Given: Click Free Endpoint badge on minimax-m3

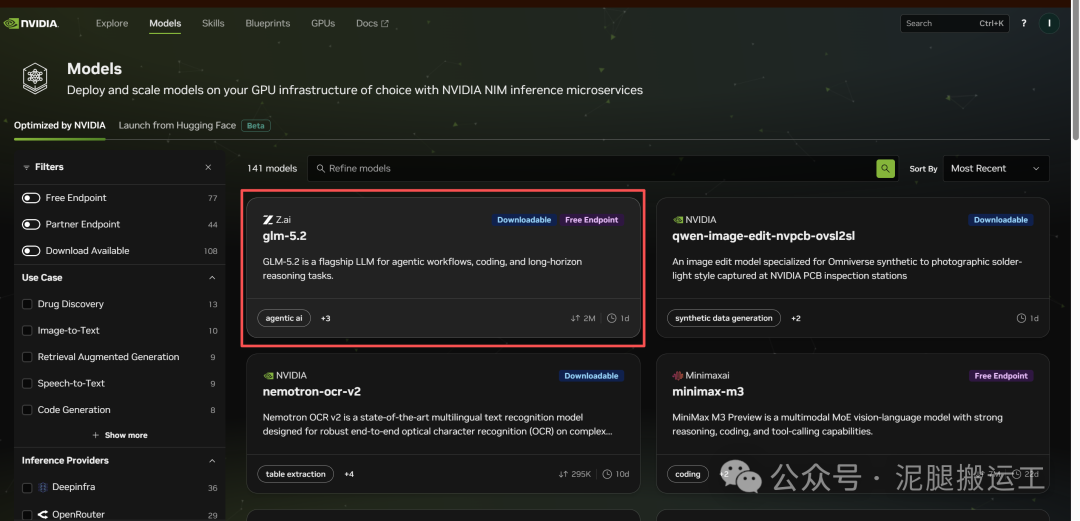Looking at the screenshot, I should [1001, 376].
